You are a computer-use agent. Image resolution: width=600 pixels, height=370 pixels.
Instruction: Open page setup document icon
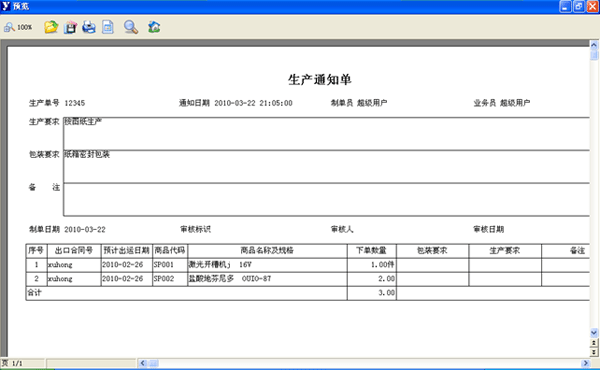click(x=108, y=27)
